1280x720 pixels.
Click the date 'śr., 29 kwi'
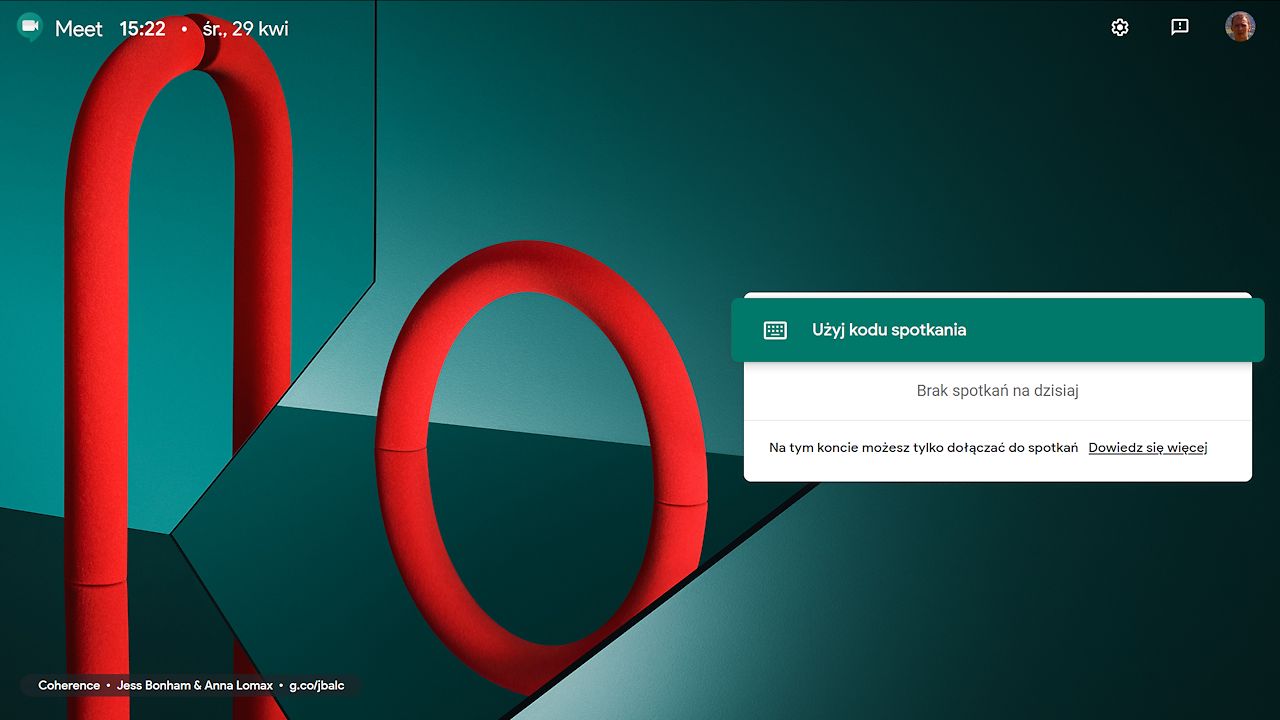pyautogui.click(x=245, y=29)
